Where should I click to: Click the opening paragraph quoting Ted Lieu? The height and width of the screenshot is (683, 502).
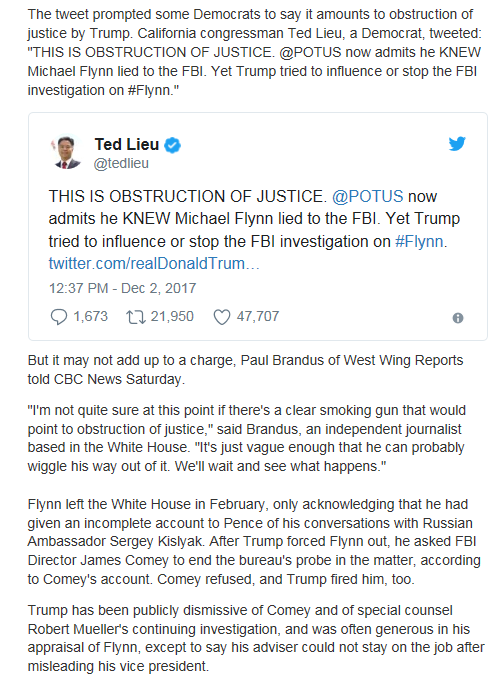254,52
